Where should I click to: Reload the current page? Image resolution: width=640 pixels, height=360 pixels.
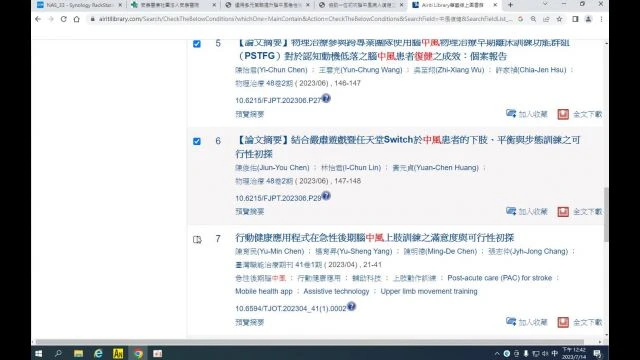coord(64,19)
